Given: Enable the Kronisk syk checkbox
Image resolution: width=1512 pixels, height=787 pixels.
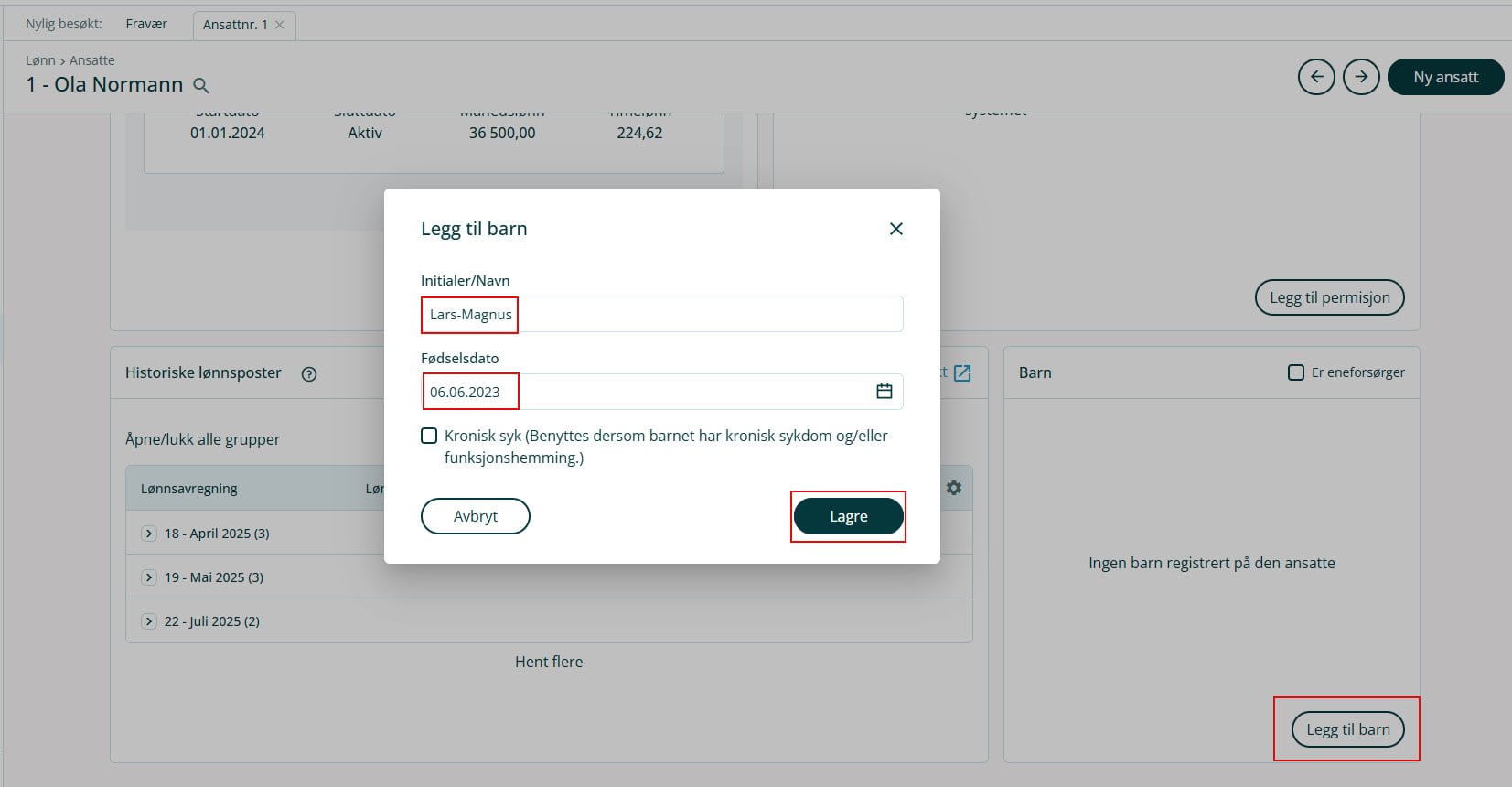Looking at the screenshot, I should click(429, 436).
